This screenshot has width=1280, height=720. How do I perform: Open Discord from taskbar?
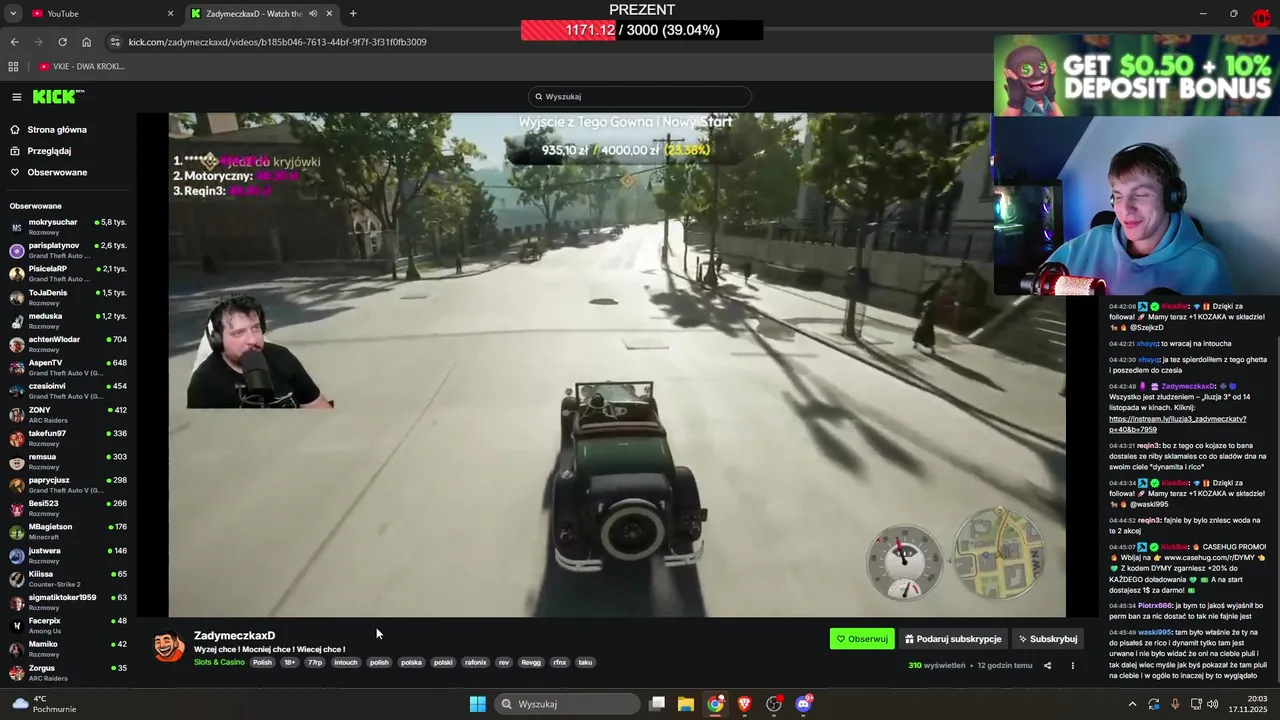pyautogui.click(x=804, y=704)
